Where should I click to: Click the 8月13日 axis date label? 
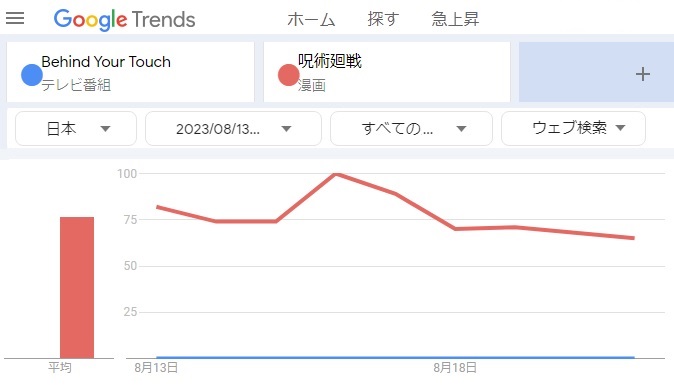[x=156, y=368]
